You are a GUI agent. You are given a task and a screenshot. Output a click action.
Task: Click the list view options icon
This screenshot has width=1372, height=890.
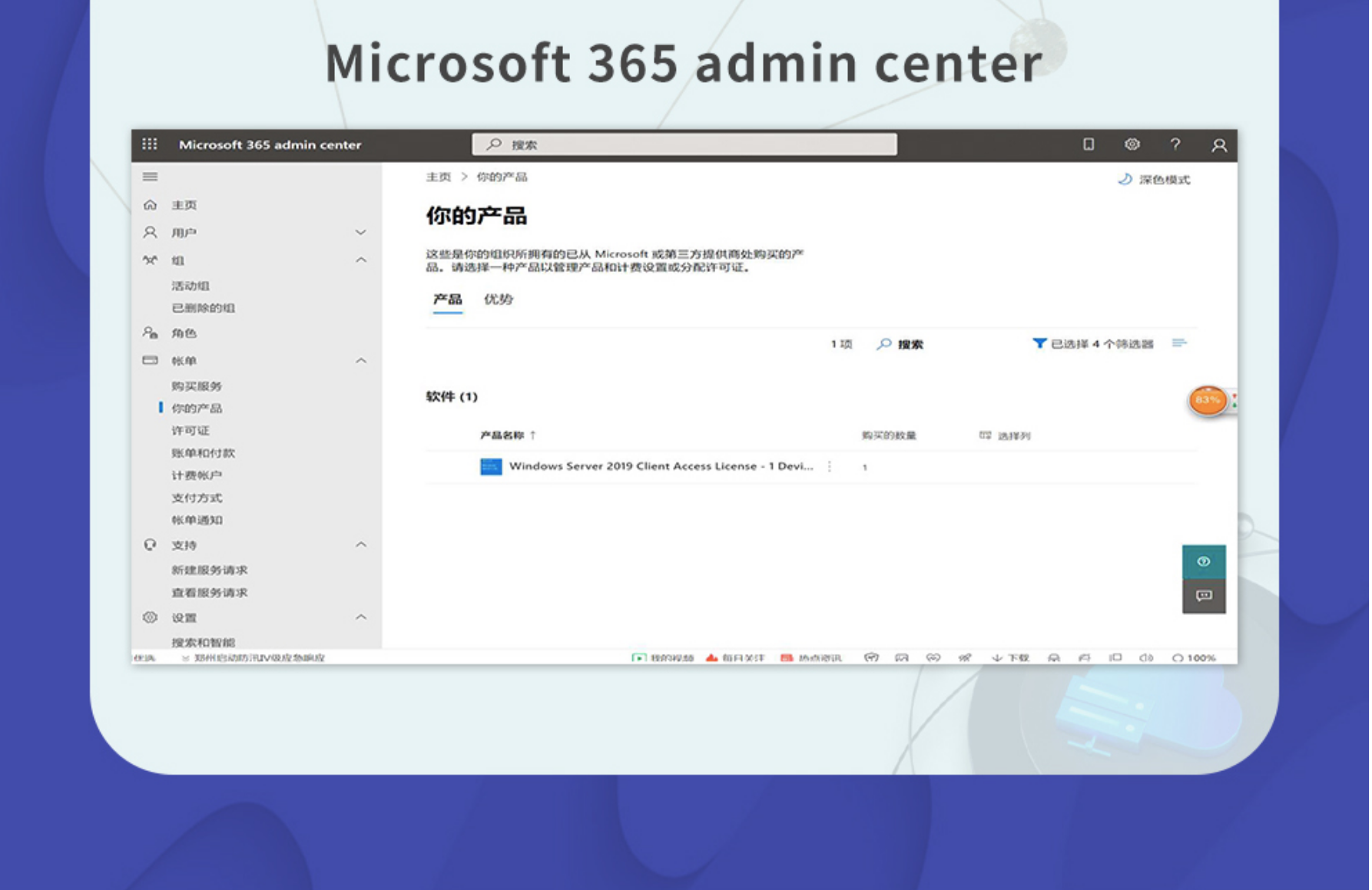click(1179, 343)
